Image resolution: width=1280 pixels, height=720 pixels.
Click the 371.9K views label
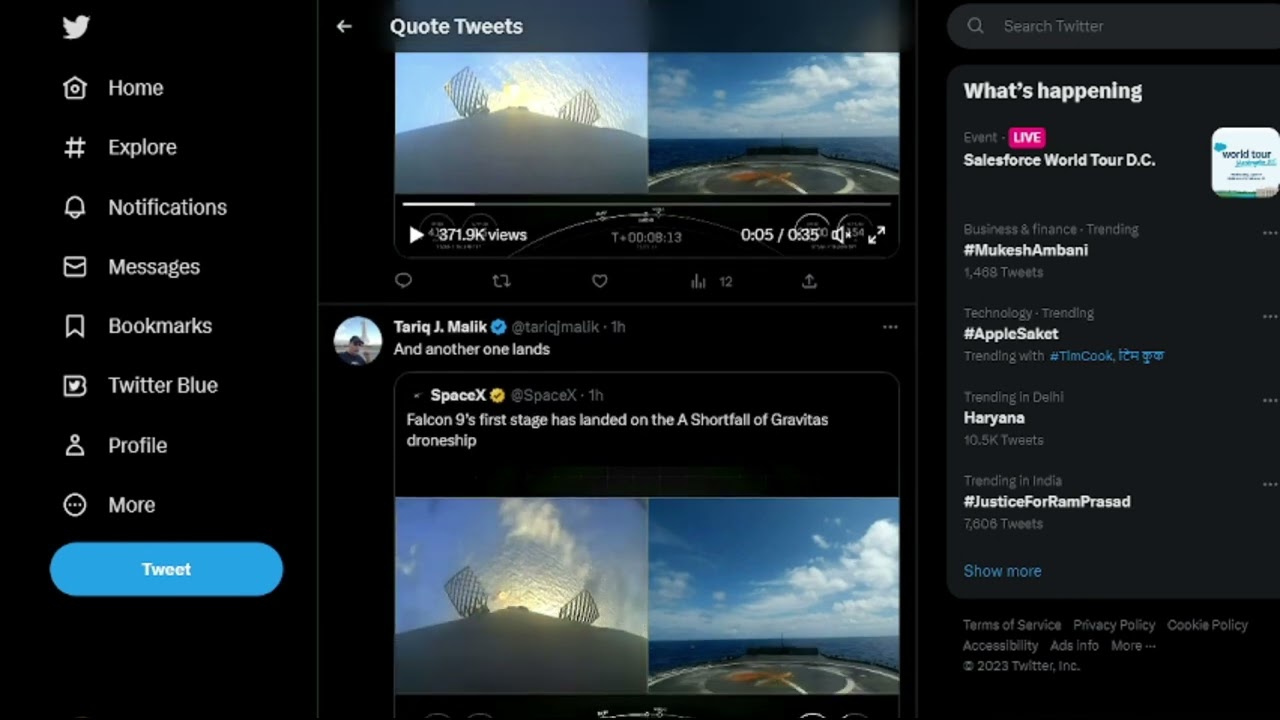[483, 235]
